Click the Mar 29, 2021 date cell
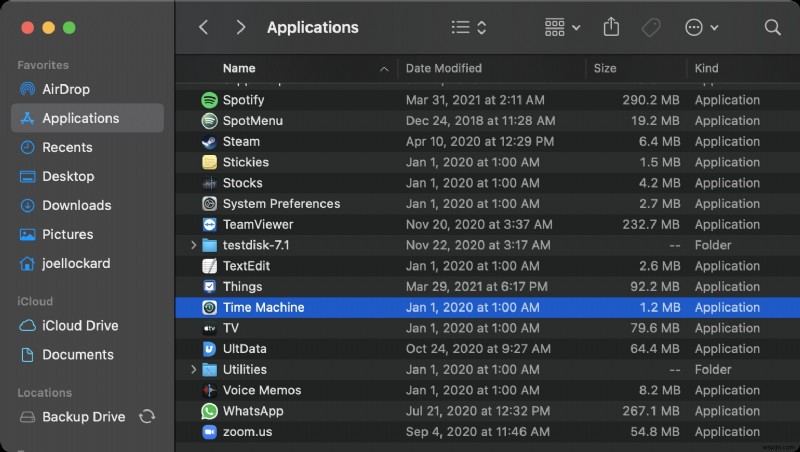 click(477, 287)
